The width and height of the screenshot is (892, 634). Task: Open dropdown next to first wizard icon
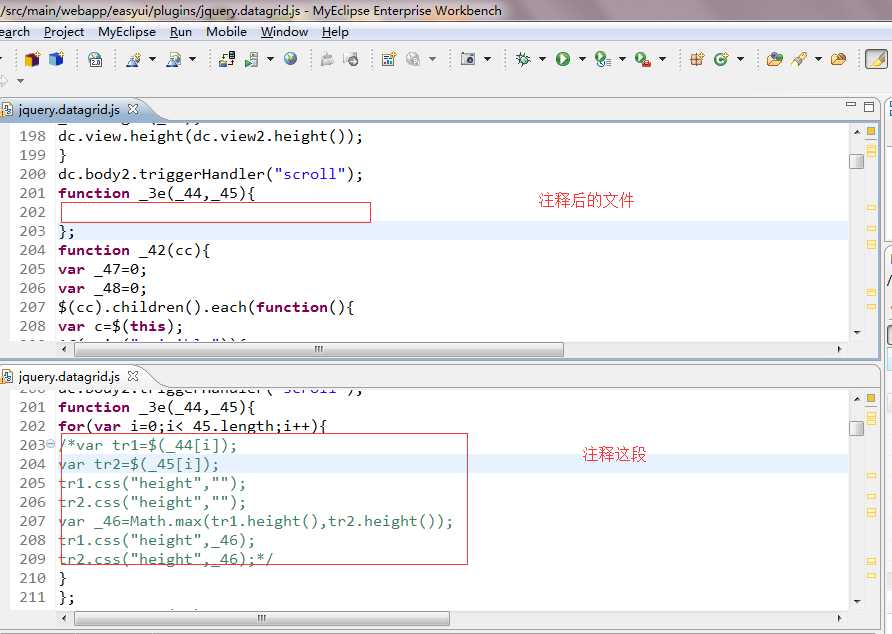click(152, 59)
